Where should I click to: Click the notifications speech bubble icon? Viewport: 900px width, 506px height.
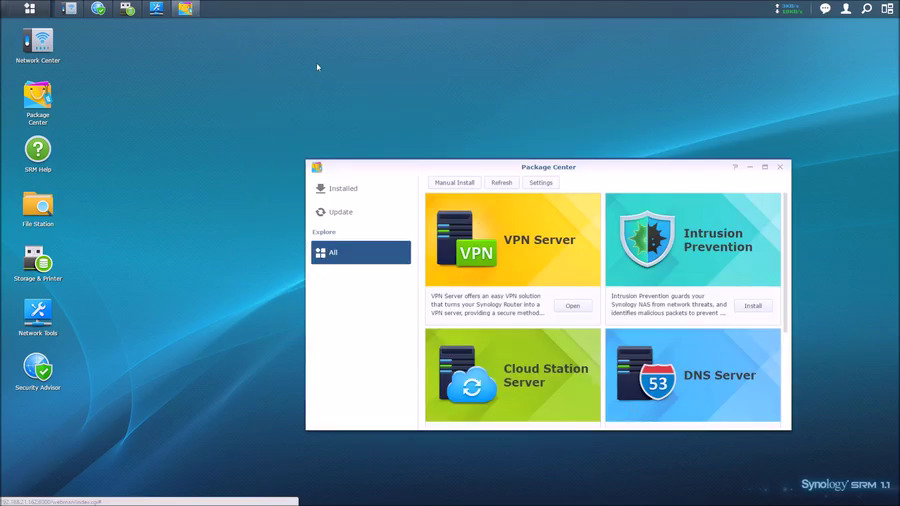point(825,9)
